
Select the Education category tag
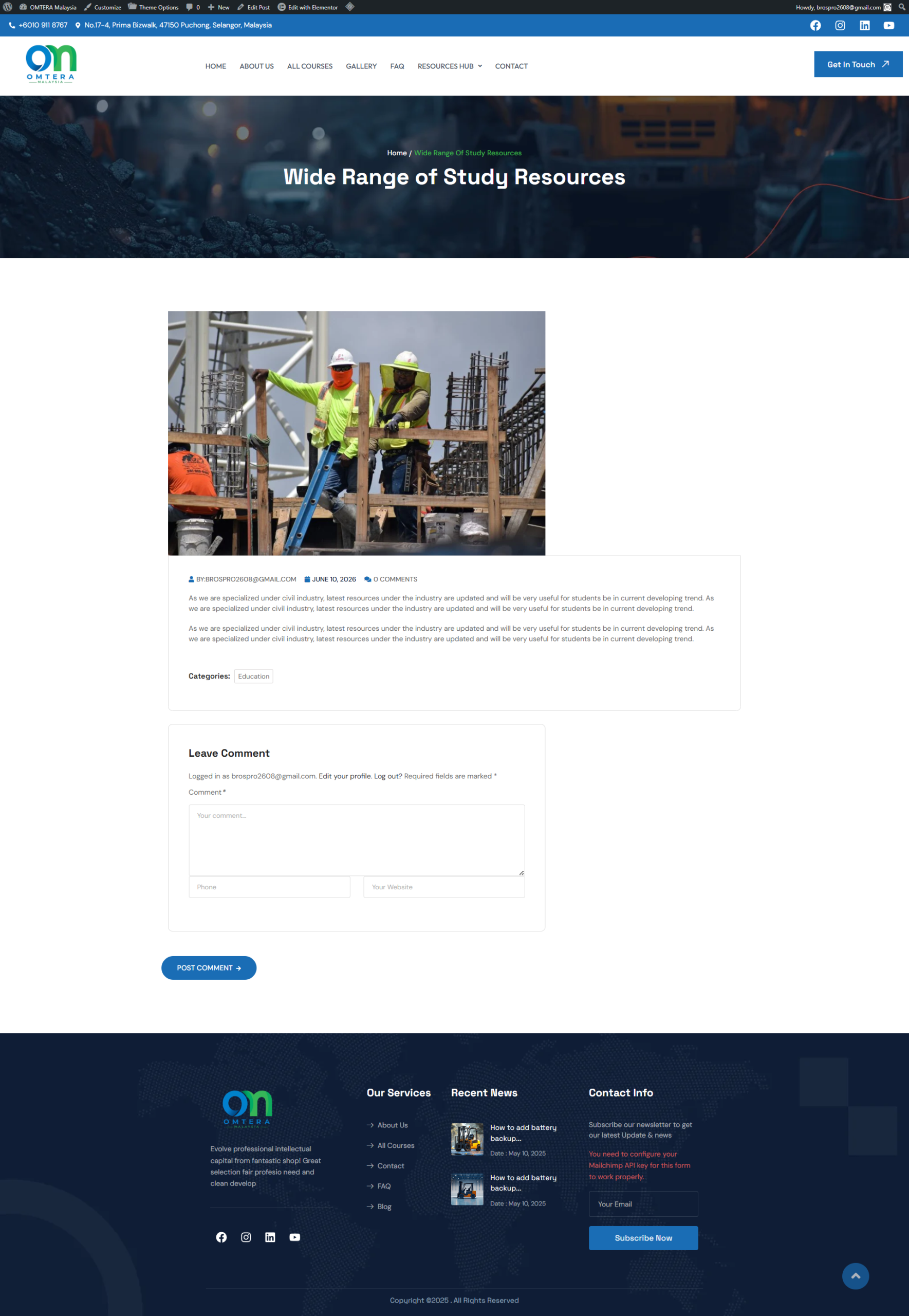point(253,676)
